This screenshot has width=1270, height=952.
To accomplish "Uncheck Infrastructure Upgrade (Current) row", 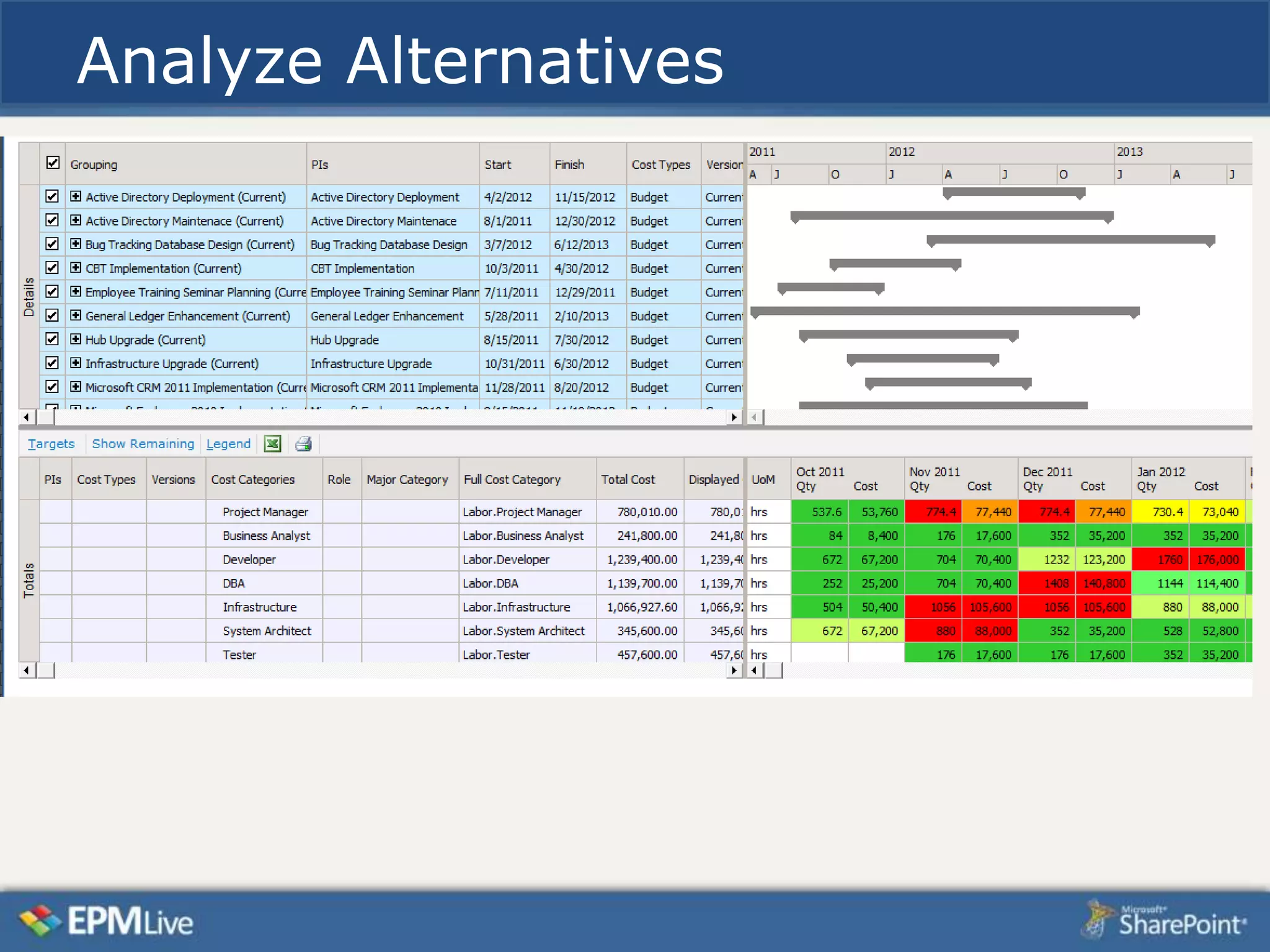I will [52, 363].
